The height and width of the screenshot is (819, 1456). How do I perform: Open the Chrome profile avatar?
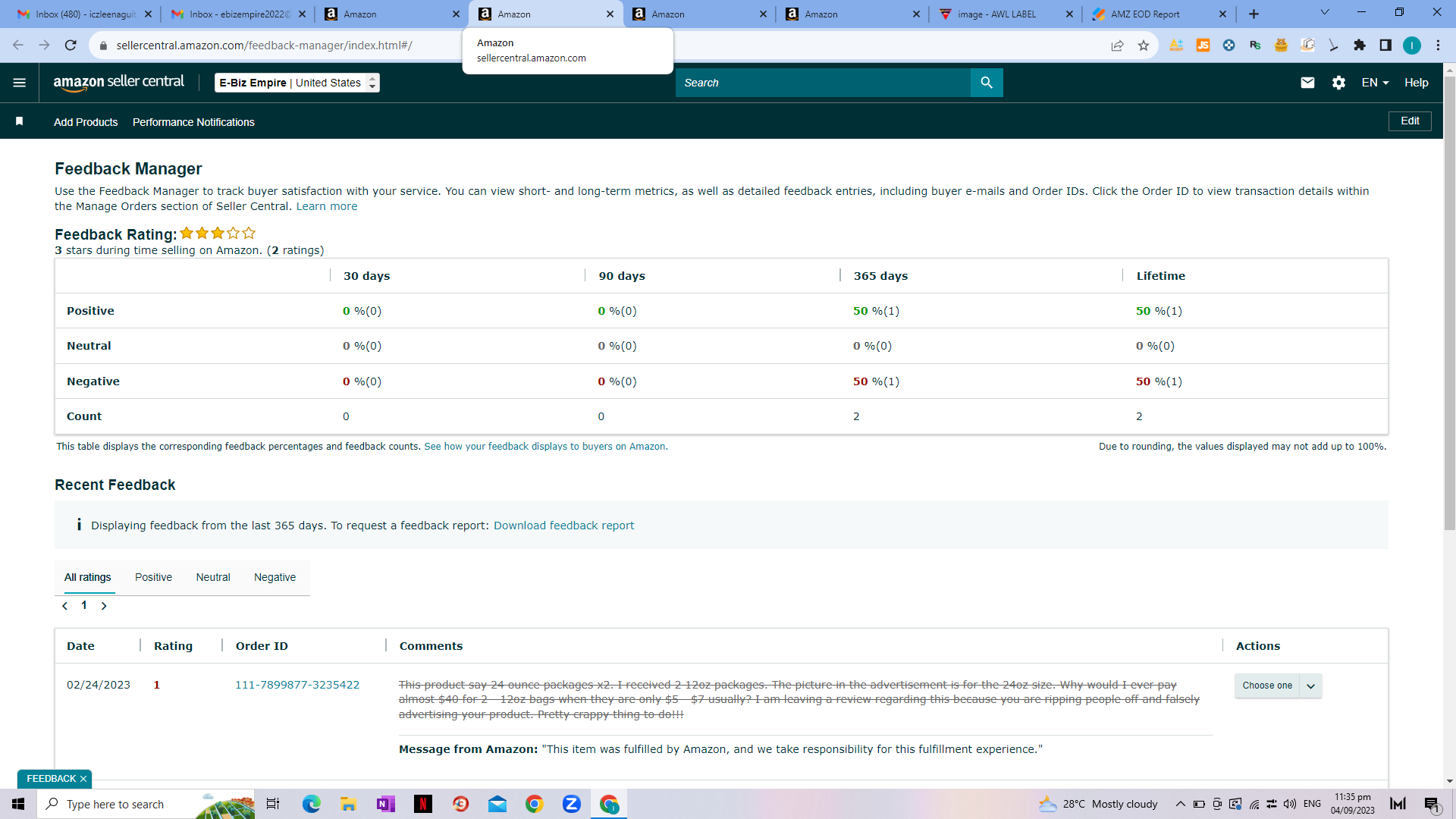point(1412,45)
